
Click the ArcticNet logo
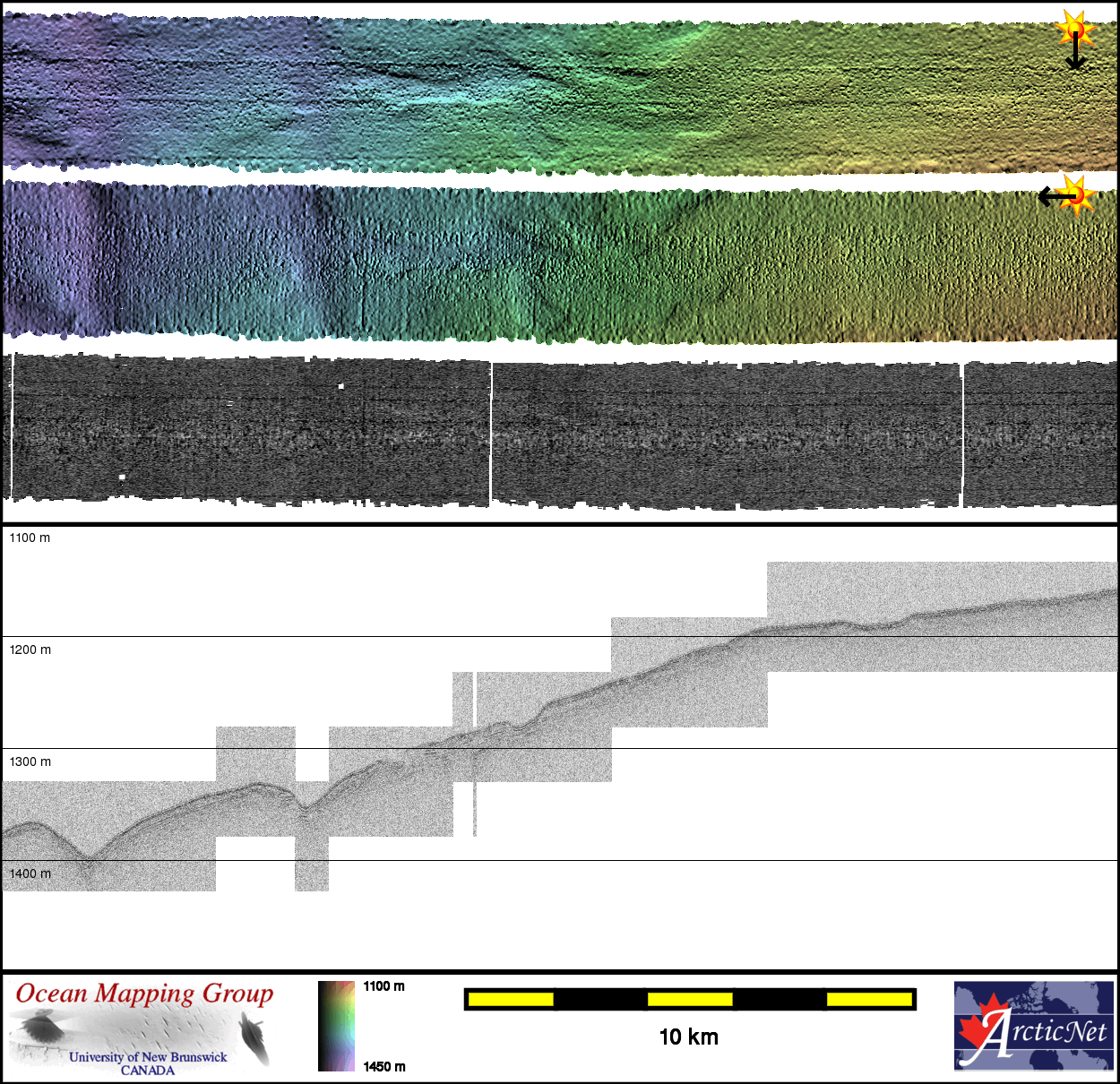coord(1033,1026)
